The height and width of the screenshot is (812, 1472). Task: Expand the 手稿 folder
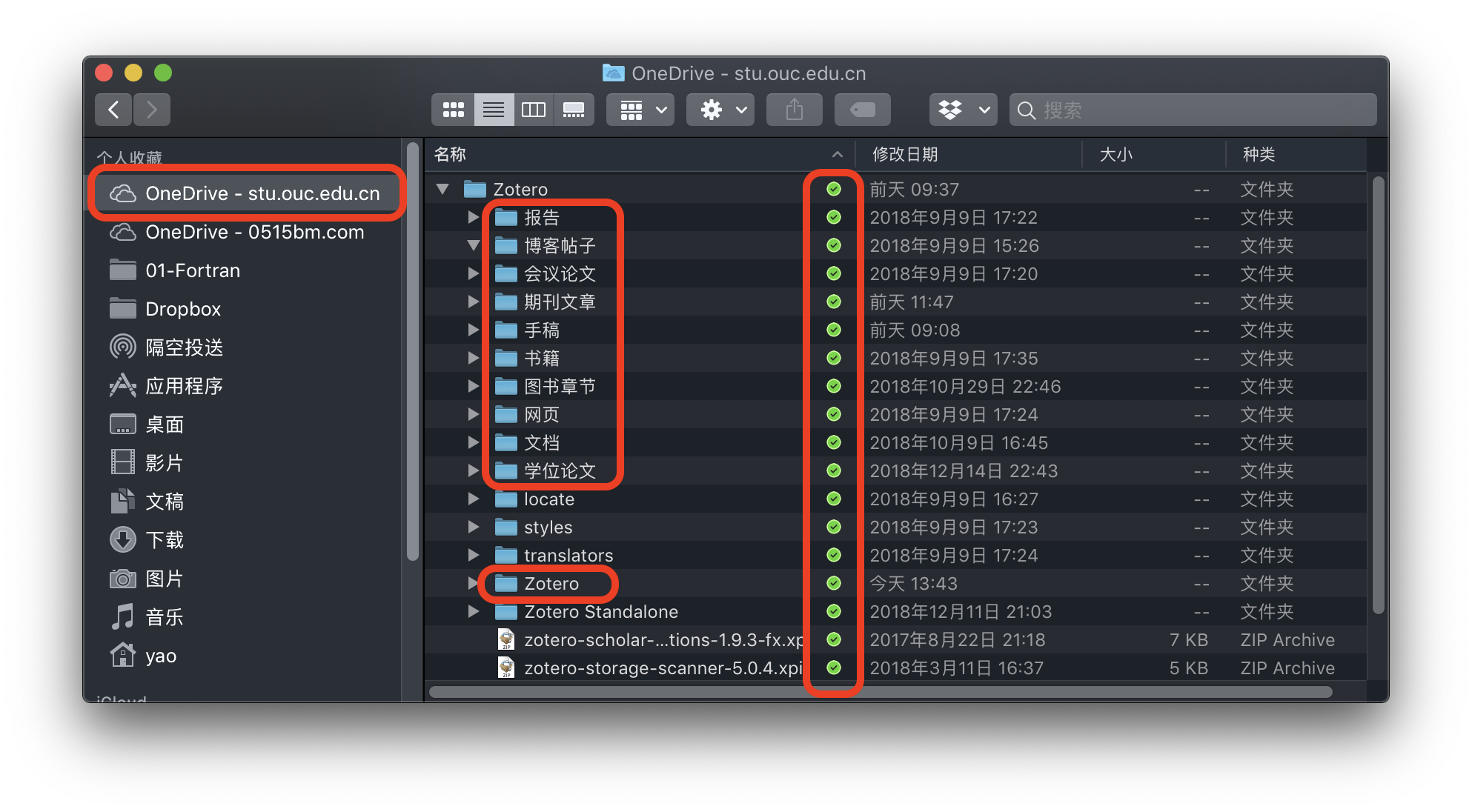coord(474,330)
